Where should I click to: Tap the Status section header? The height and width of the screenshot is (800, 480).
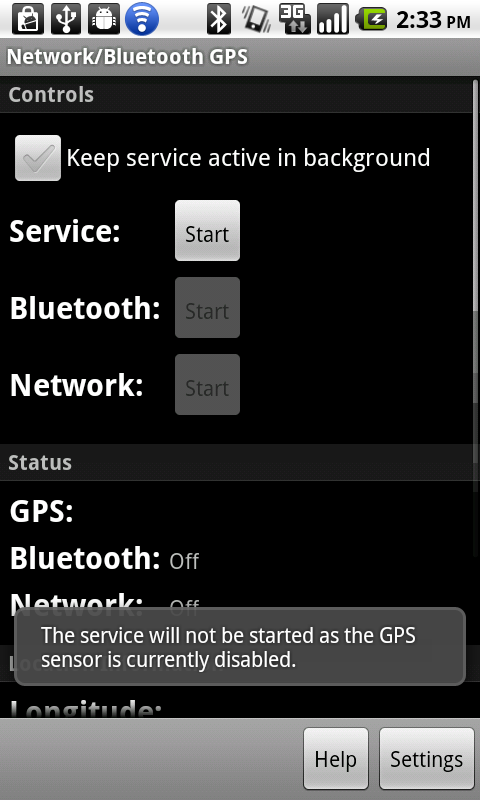tap(240, 462)
